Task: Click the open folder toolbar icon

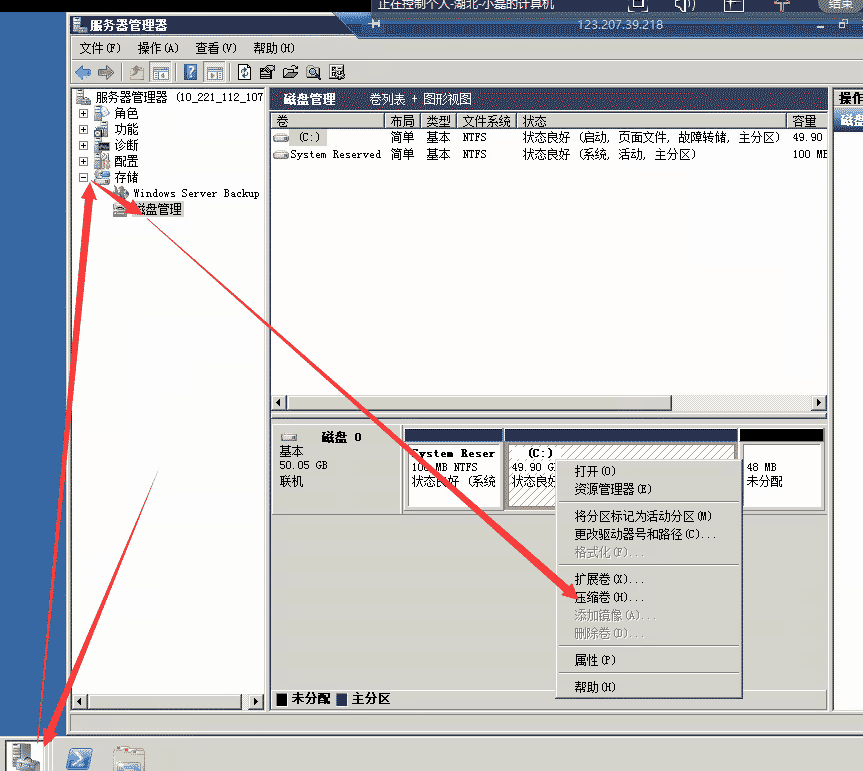Action: [x=290, y=72]
